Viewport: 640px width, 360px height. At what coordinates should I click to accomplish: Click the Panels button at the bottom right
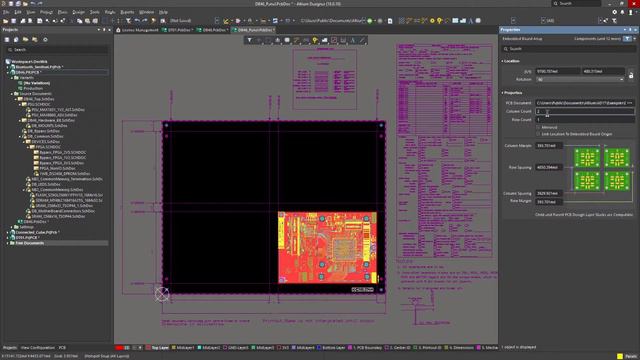click(631, 356)
